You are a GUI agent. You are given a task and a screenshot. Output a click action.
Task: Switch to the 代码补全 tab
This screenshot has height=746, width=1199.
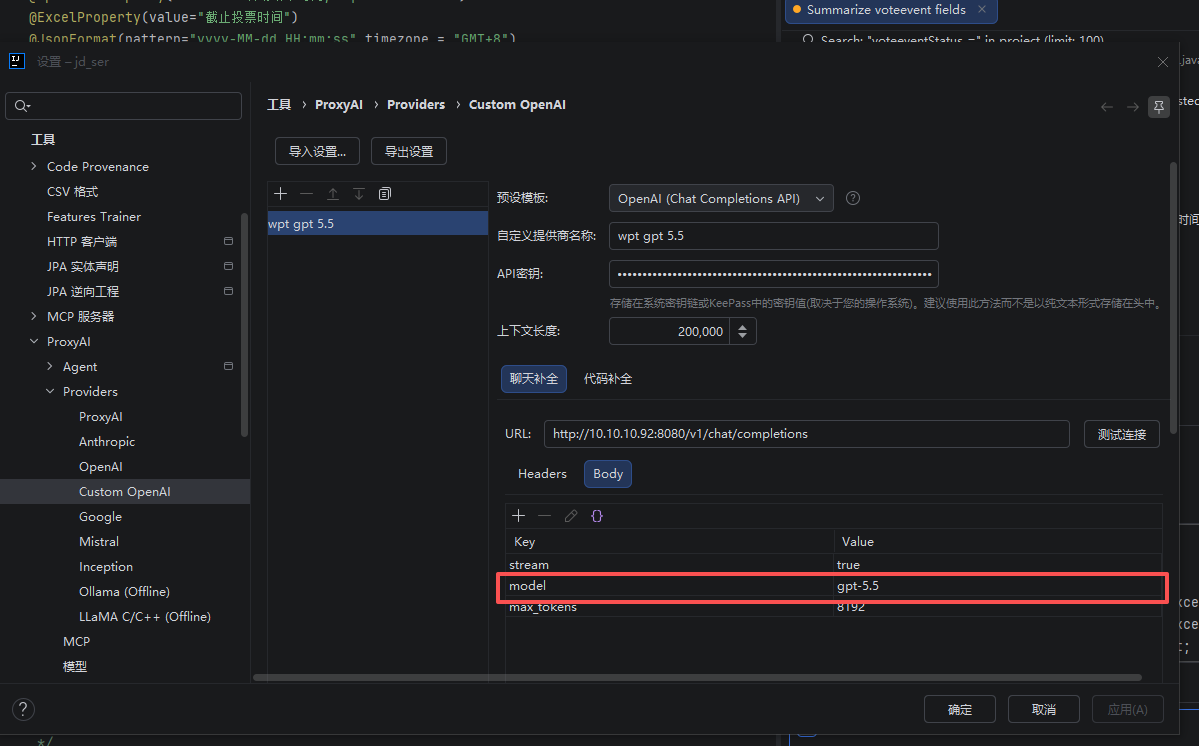tap(608, 379)
